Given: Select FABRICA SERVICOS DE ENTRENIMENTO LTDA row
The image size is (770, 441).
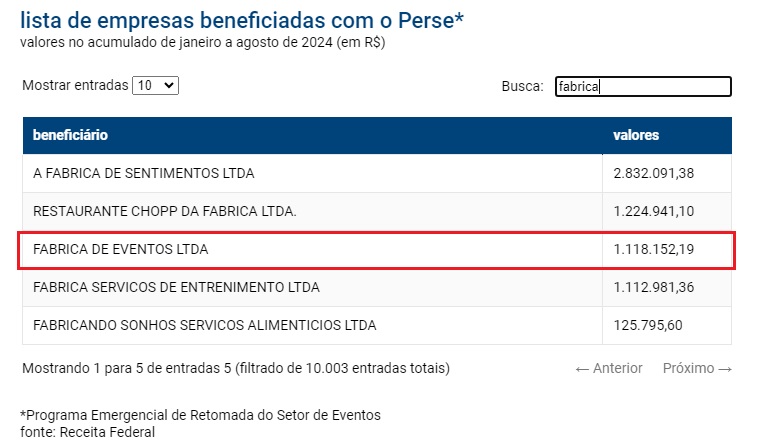Looking at the screenshot, I should tap(176, 287).
